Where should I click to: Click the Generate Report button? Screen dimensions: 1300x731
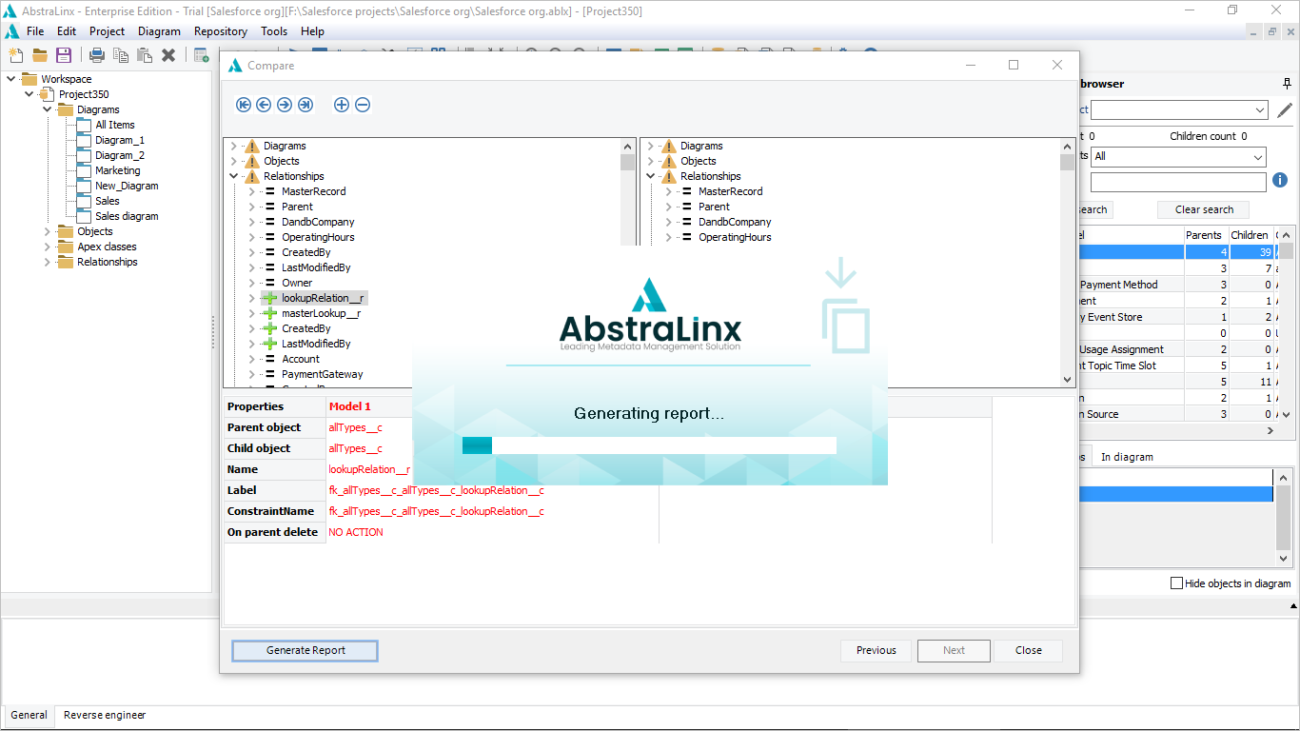pyautogui.click(x=304, y=650)
